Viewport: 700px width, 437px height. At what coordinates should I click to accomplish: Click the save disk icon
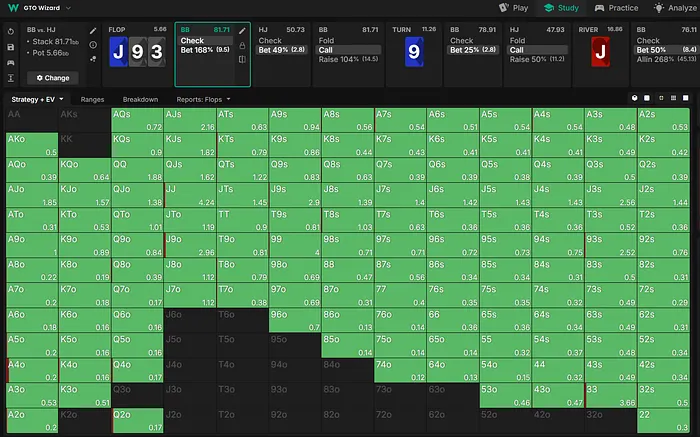(10, 47)
